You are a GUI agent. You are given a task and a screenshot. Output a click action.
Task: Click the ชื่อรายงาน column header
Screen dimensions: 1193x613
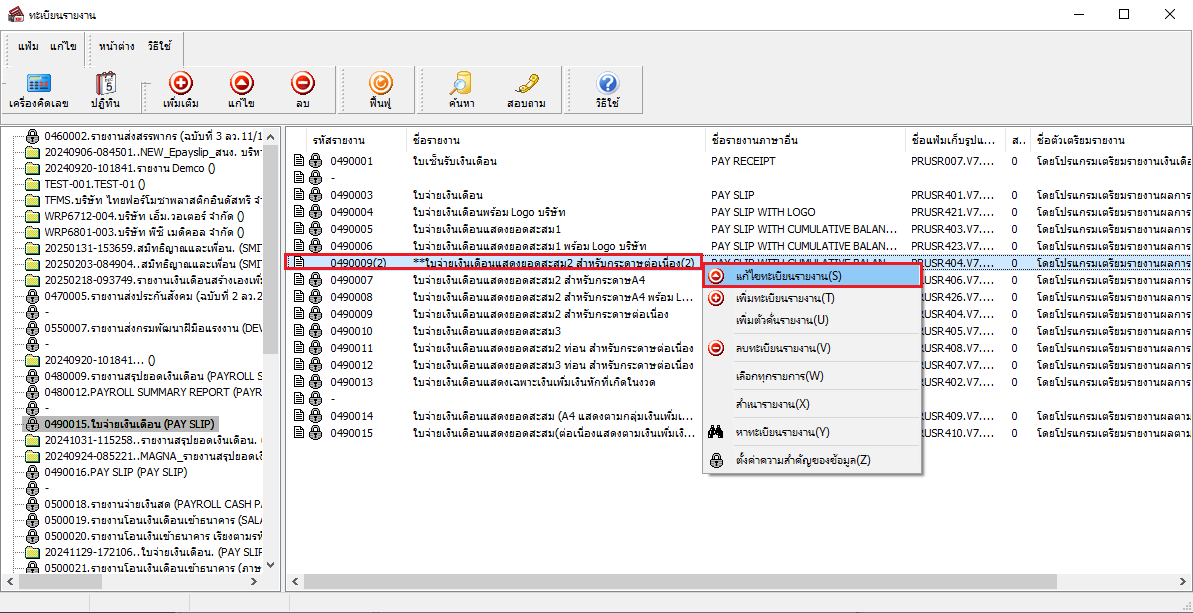pyautogui.click(x=555, y=141)
